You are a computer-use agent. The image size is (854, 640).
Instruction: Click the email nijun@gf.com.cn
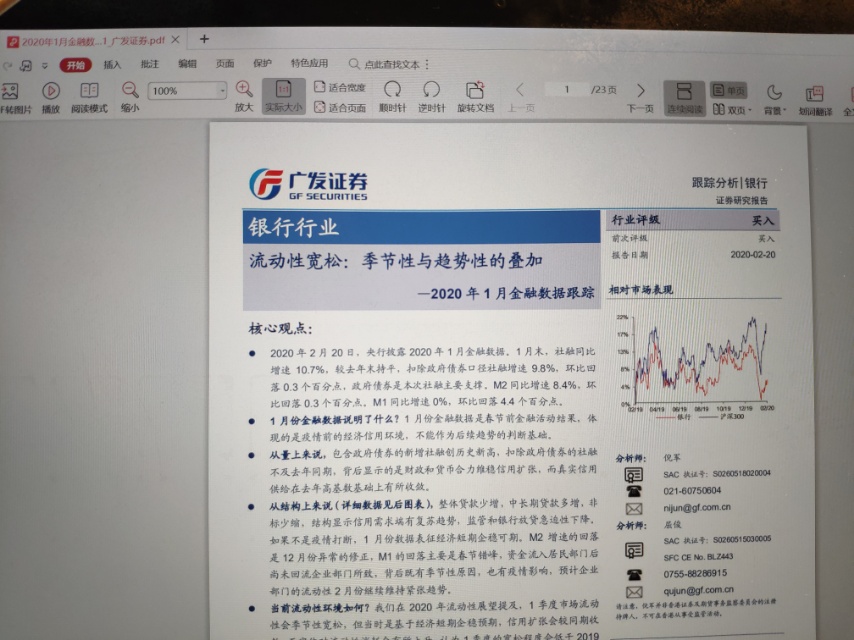click(697, 508)
